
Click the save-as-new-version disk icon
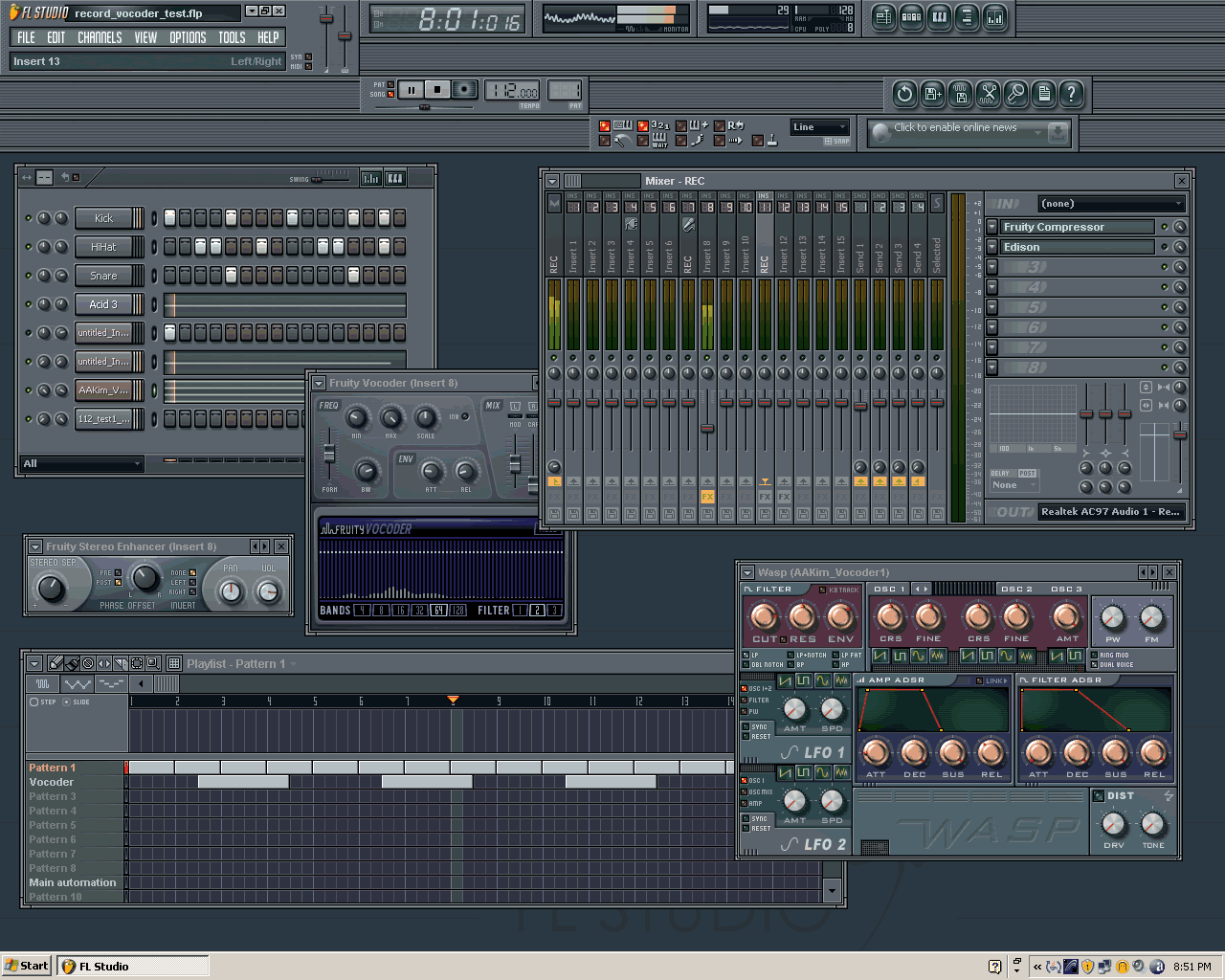point(932,93)
